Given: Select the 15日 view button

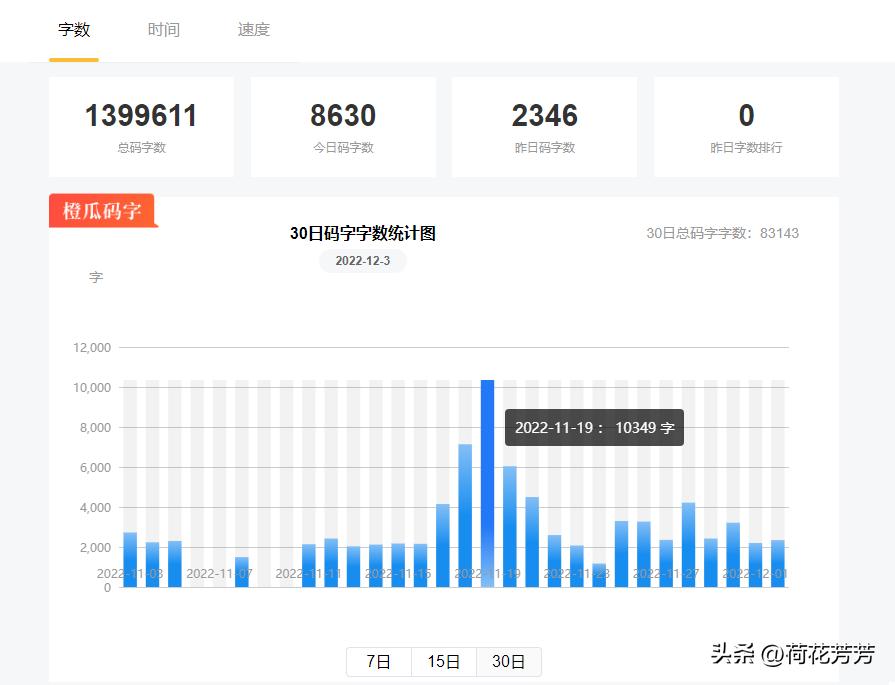Looking at the screenshot, I should tap(443, 661).
